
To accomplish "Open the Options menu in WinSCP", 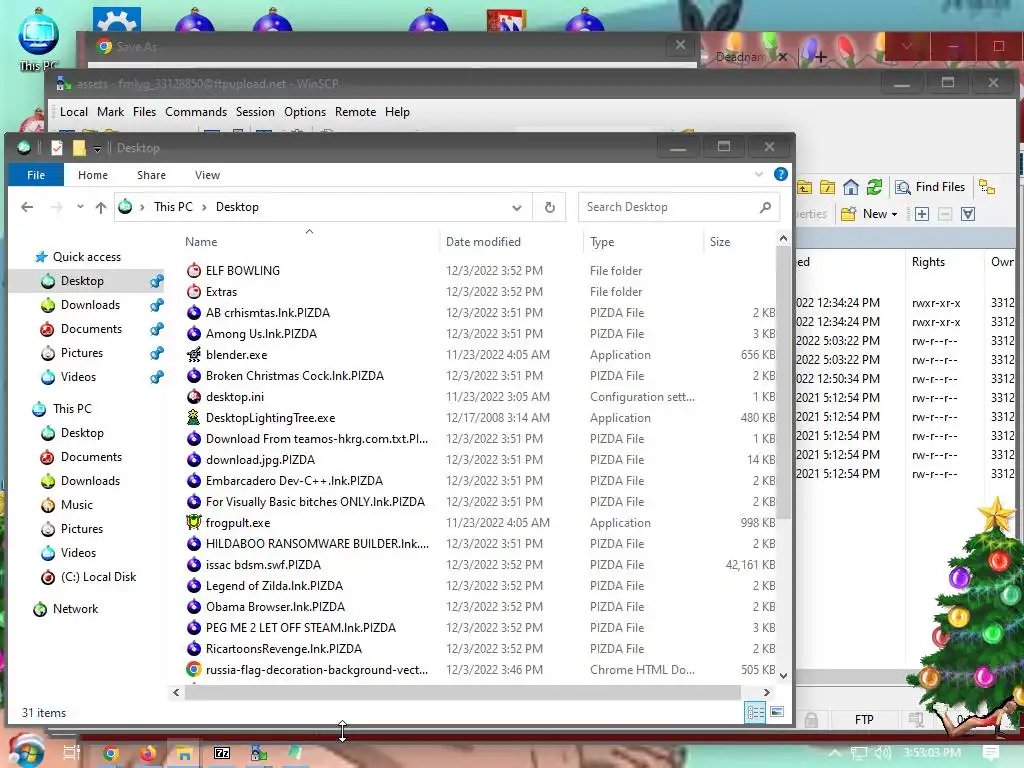I will coord(304,112).
